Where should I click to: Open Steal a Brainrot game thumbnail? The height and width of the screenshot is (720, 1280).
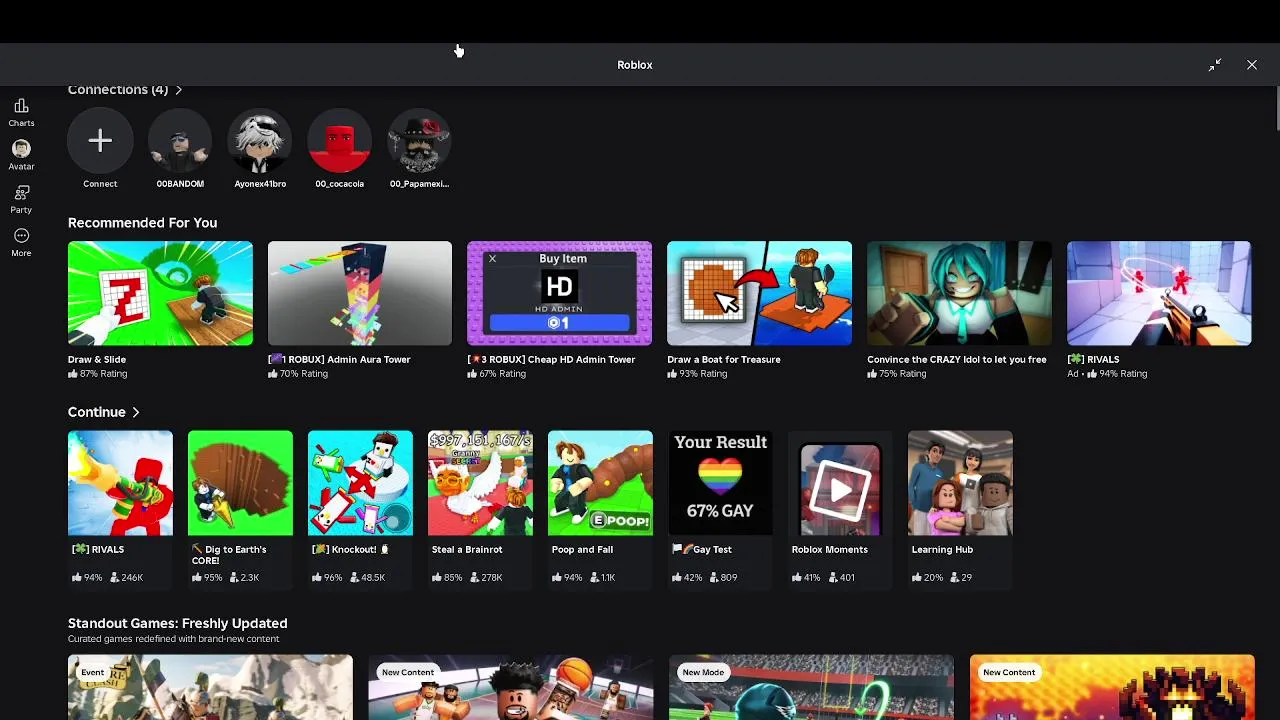click(x=480, y=483)
